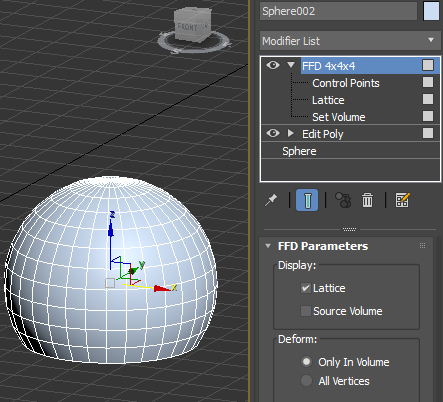Select Set Volume sub-object level
Screen dimensions: 443x402
(339, 117)
